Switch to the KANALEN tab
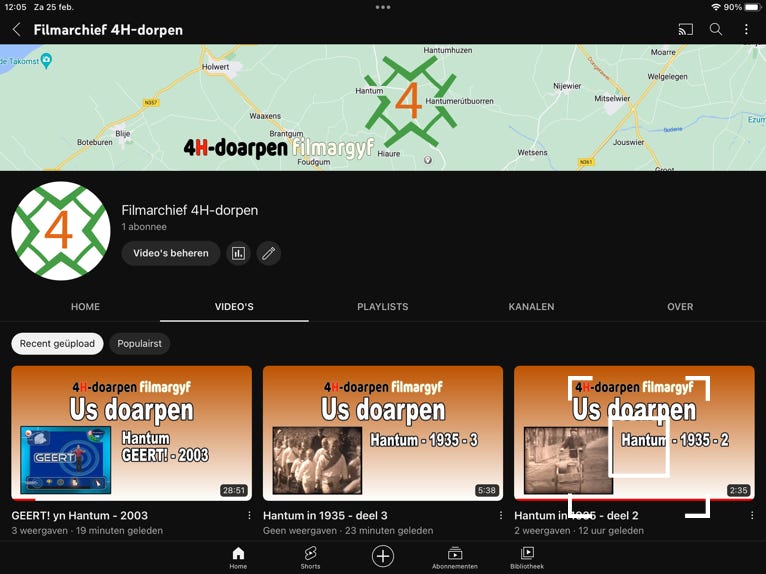The image size is (766, 574). coord(532,307)
